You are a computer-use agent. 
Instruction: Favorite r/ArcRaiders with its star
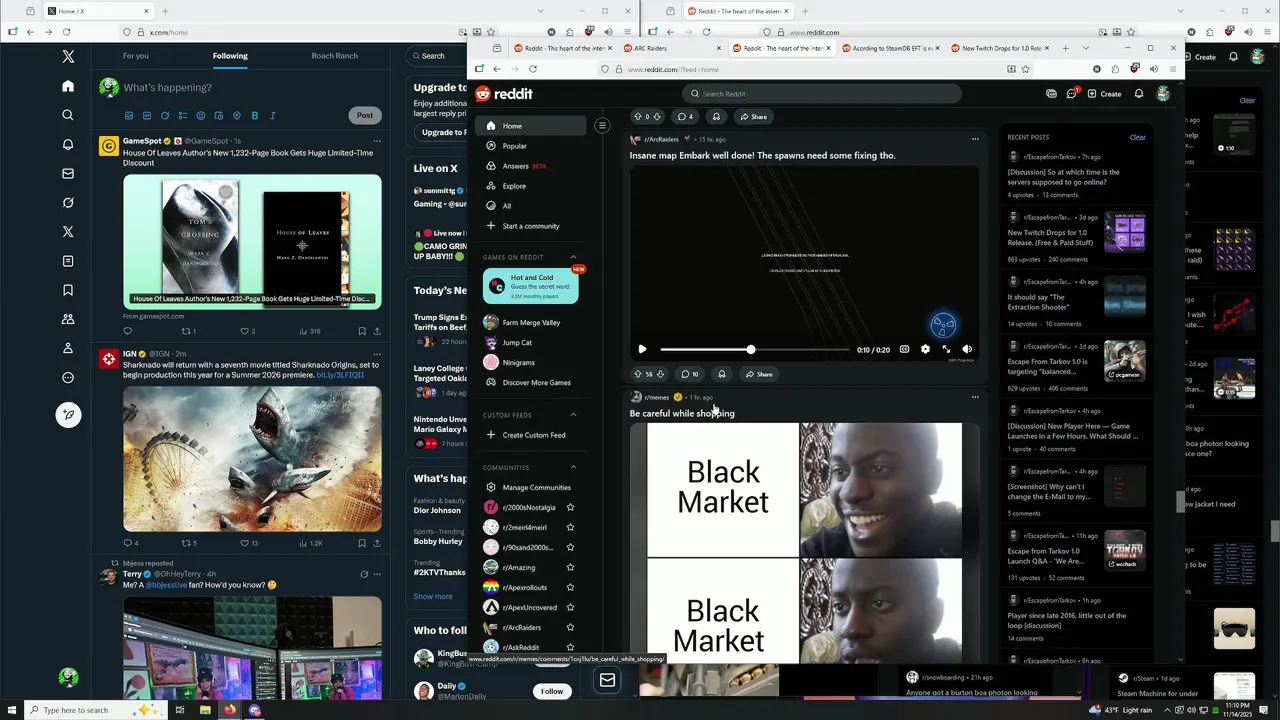(x=570, y=627)
